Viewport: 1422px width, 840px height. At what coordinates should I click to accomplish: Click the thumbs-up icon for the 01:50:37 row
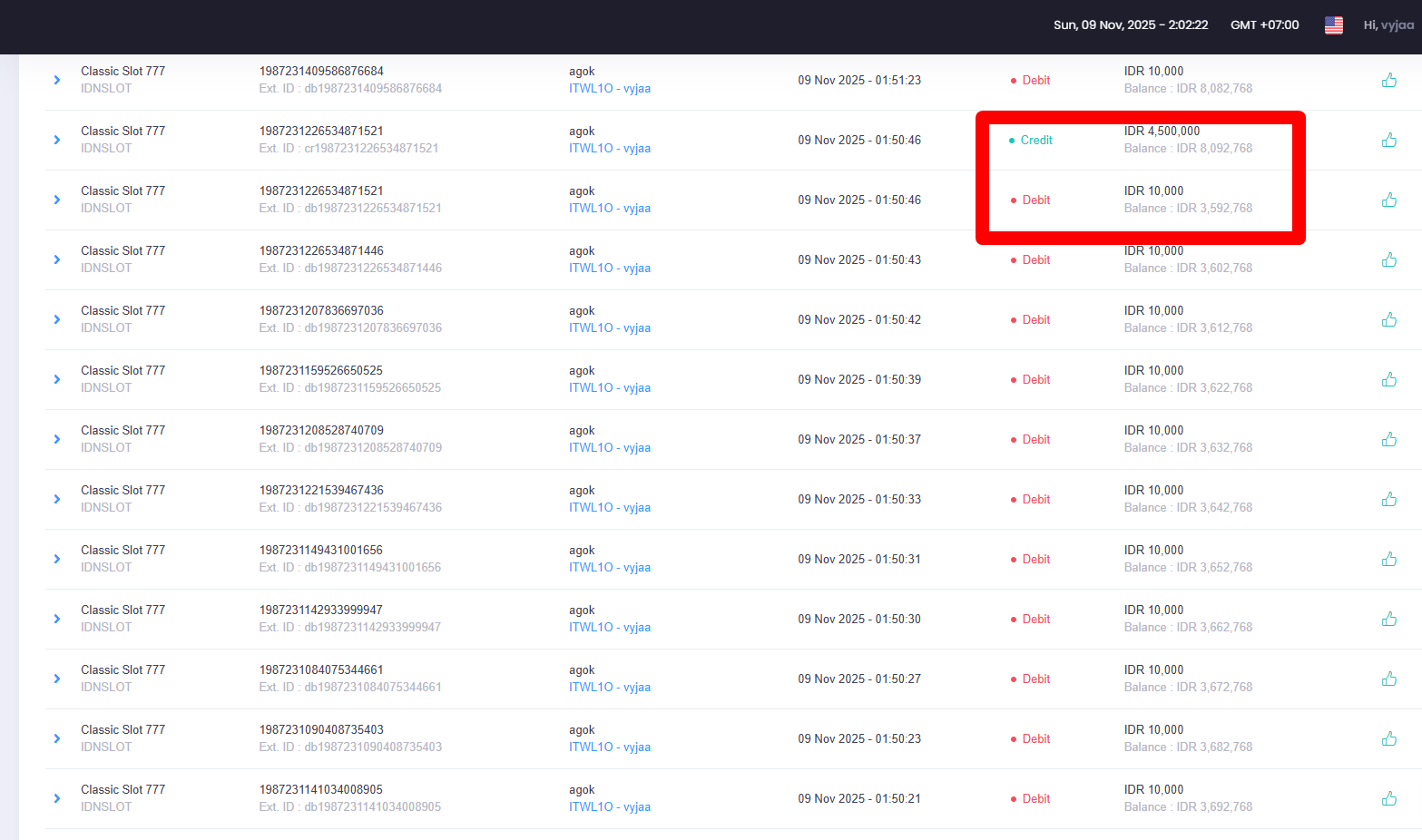point(1389,439)
